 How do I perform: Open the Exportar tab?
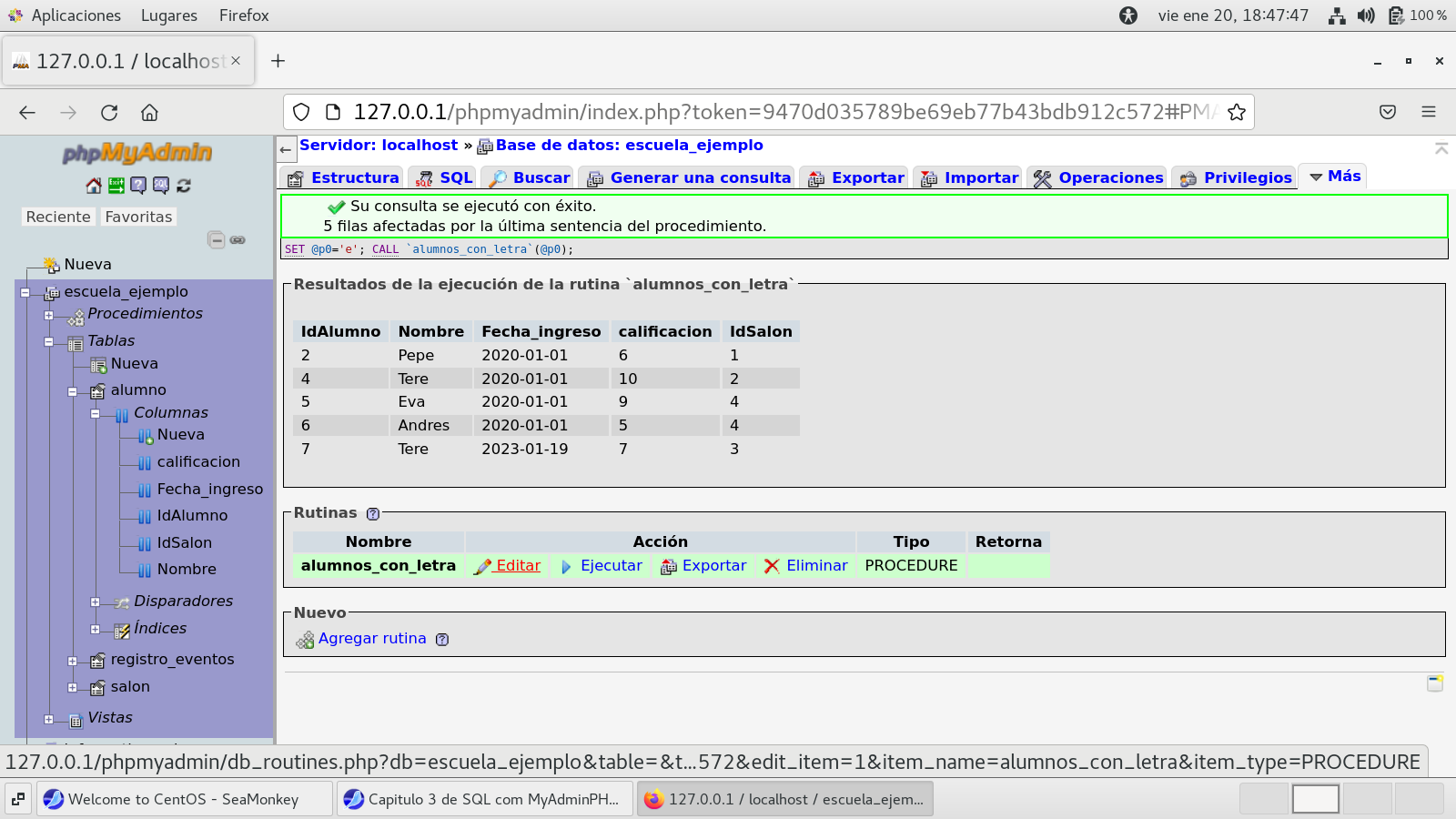tap(856, 178)
